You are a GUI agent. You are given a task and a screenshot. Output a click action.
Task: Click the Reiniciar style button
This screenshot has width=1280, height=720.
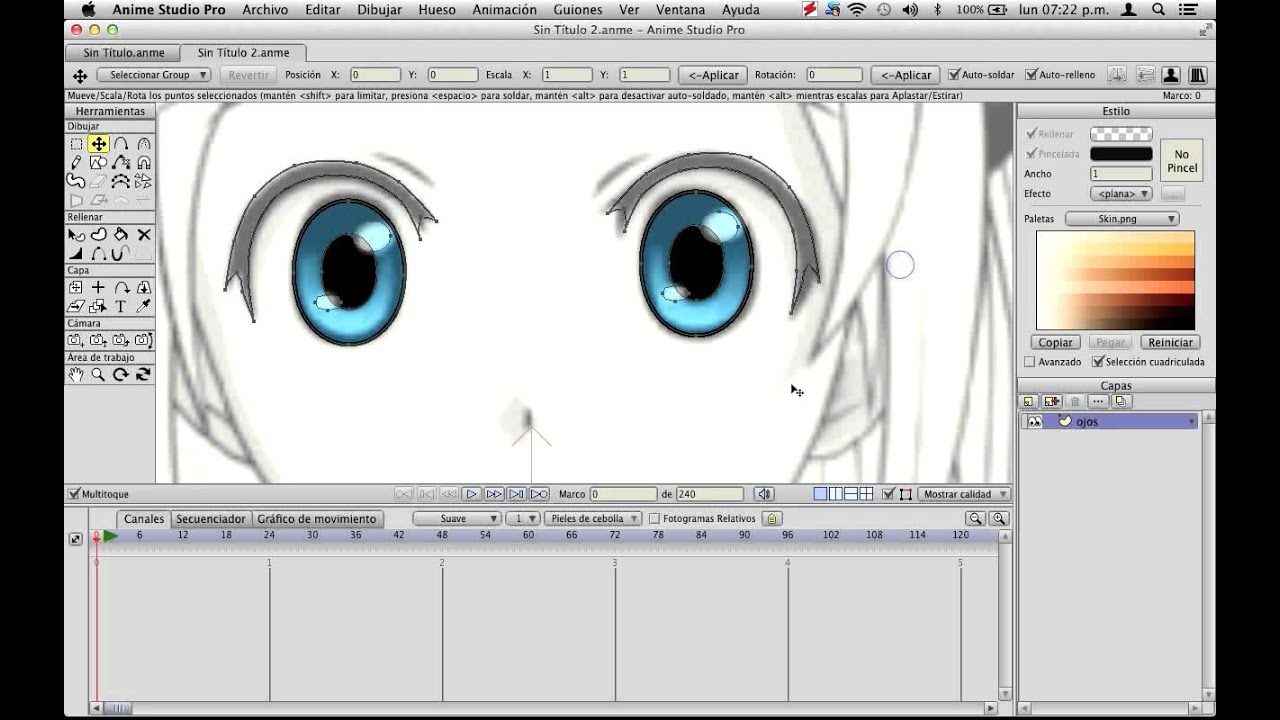(x=1170, y=342)
